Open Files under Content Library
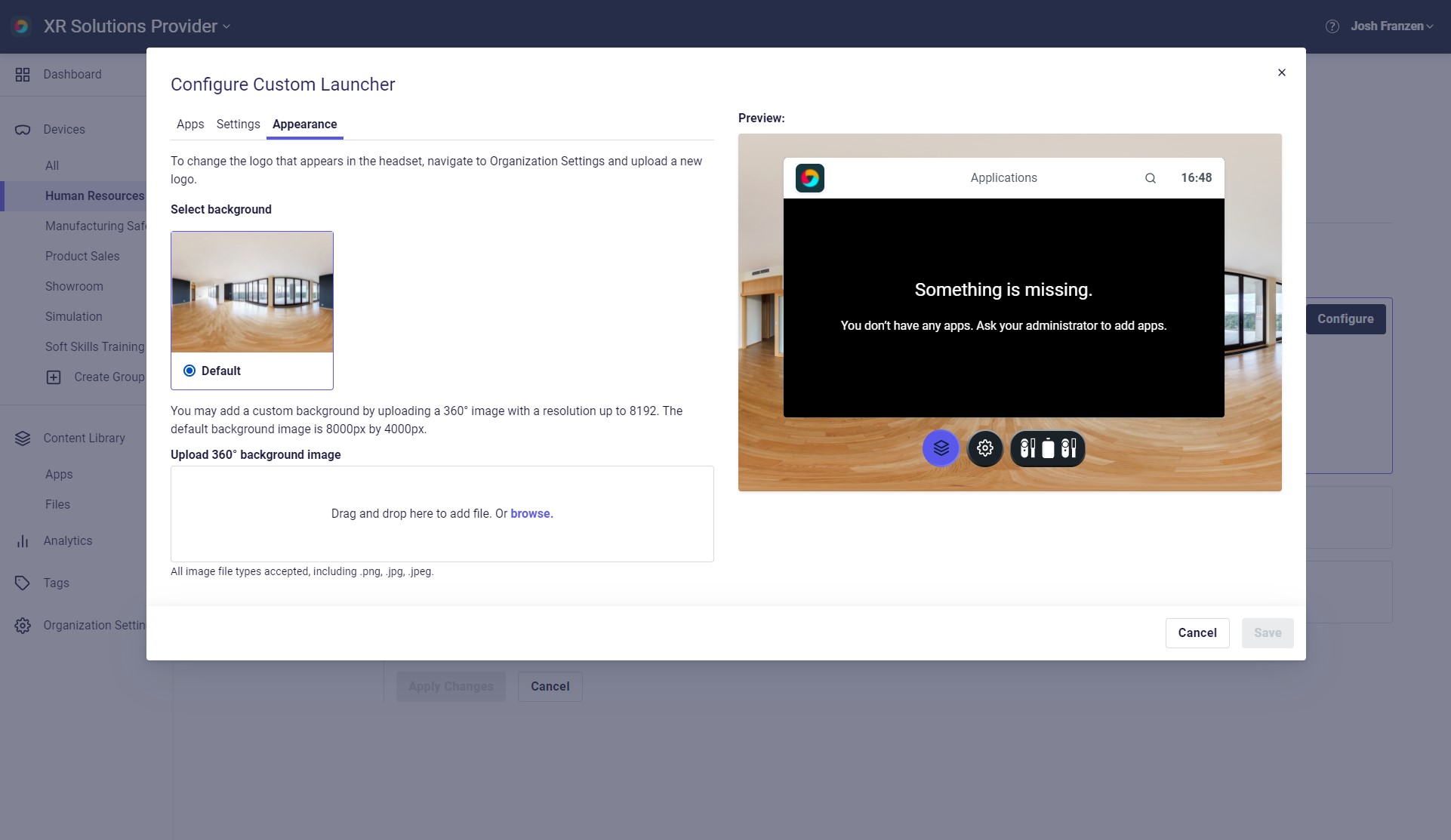This screenshot has height=840, width=1451. [57, 505]
